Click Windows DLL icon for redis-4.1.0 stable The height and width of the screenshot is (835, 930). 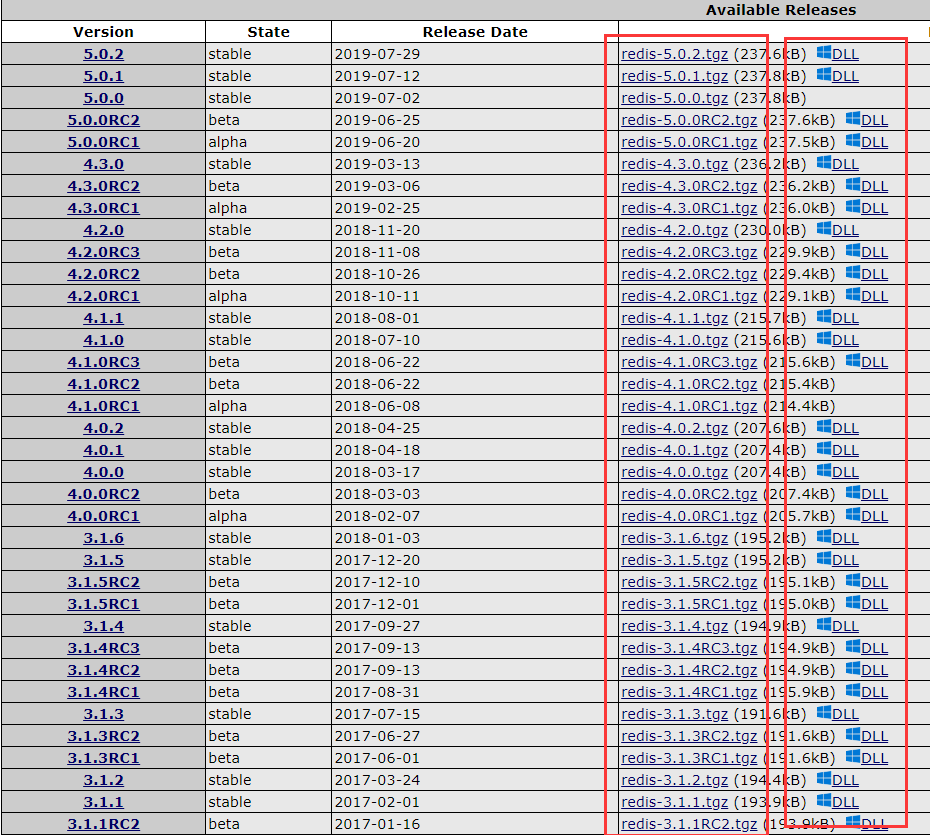(x=824, y=338)
